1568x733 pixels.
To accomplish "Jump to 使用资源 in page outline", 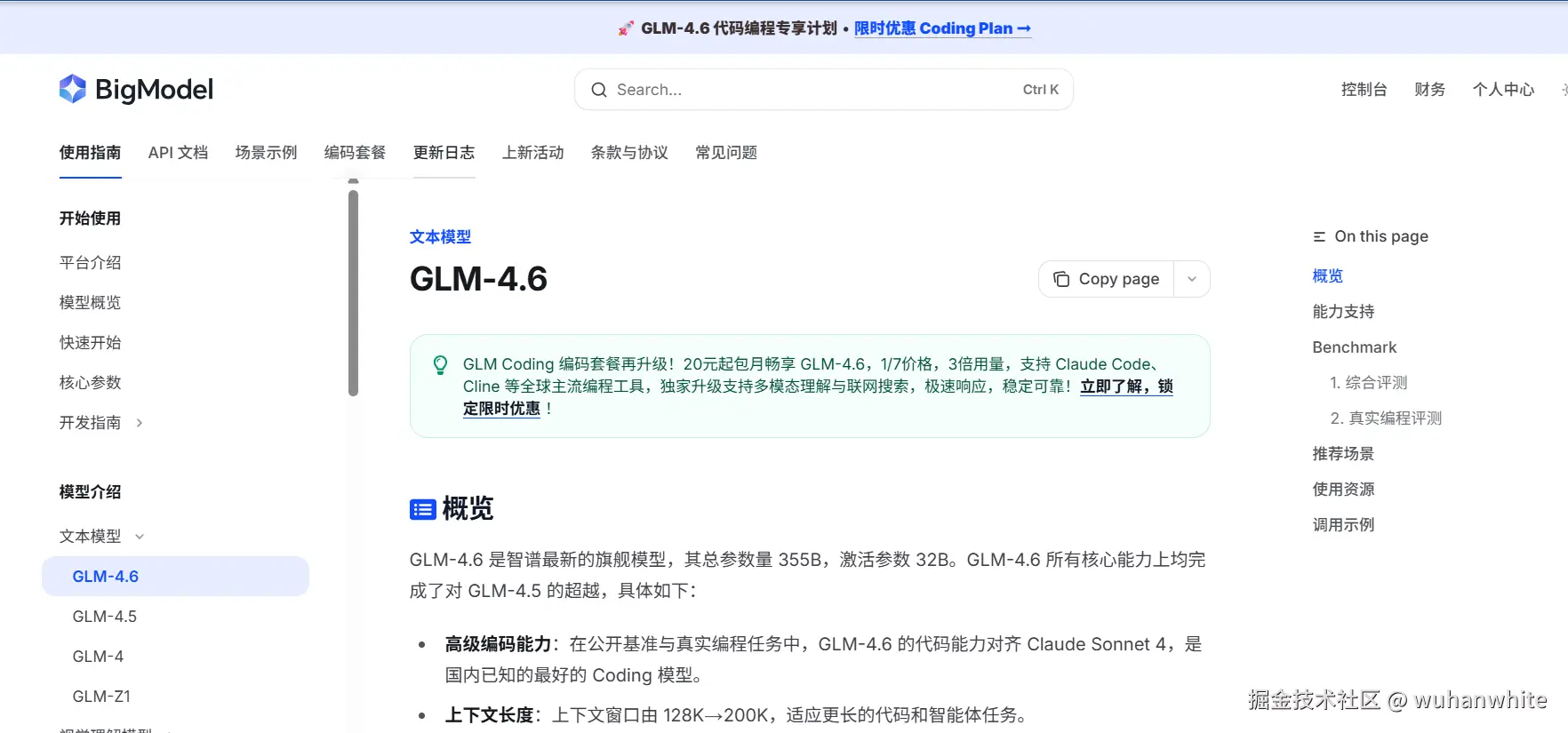I will pyautogui.click(x=1344, y=490).
